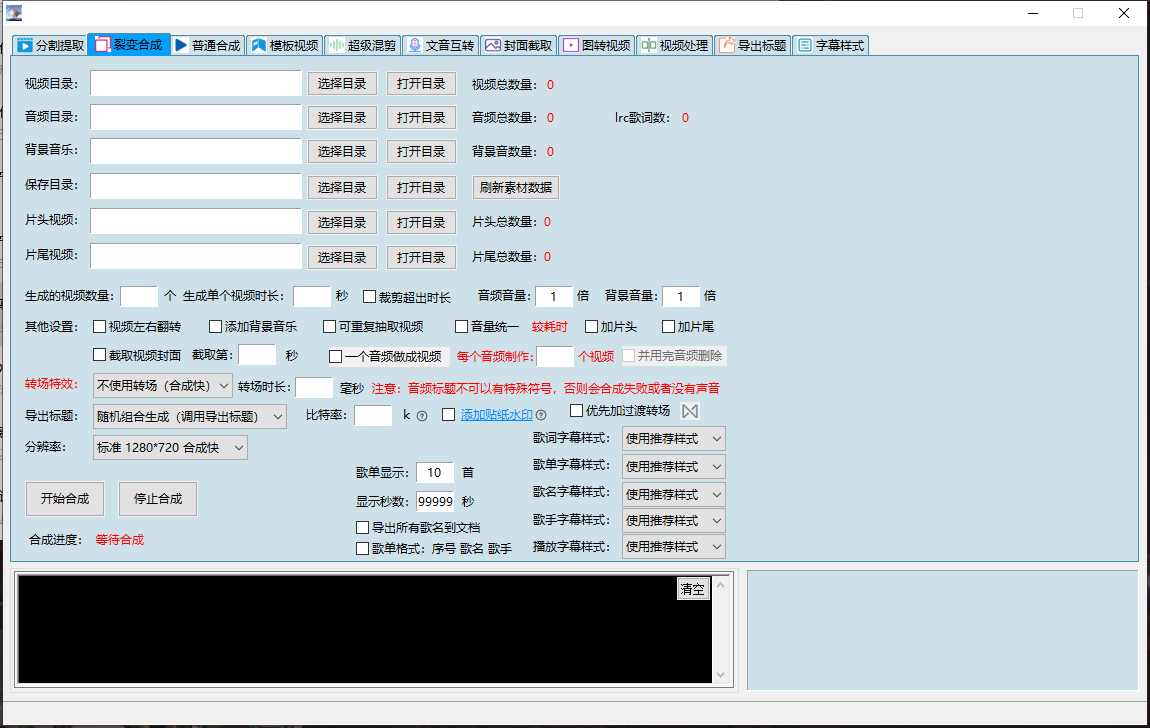Expand the 歌词字幕样式 dropdown
1150x728 pixels.
pos(673,438)
